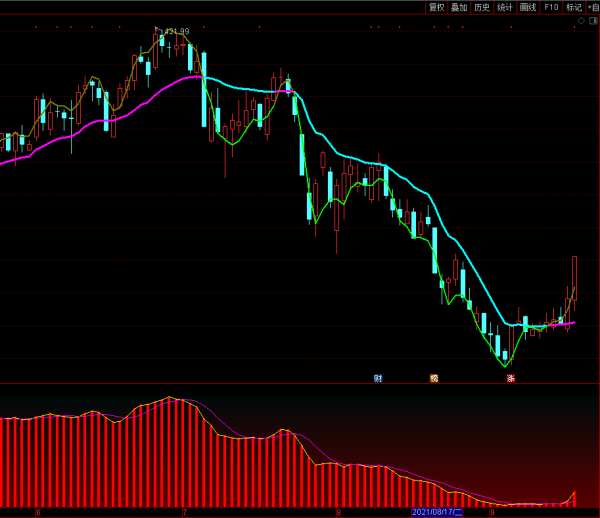Click the 复权 toolbar button
Viewport: 600px width, 518px height.
436,7
